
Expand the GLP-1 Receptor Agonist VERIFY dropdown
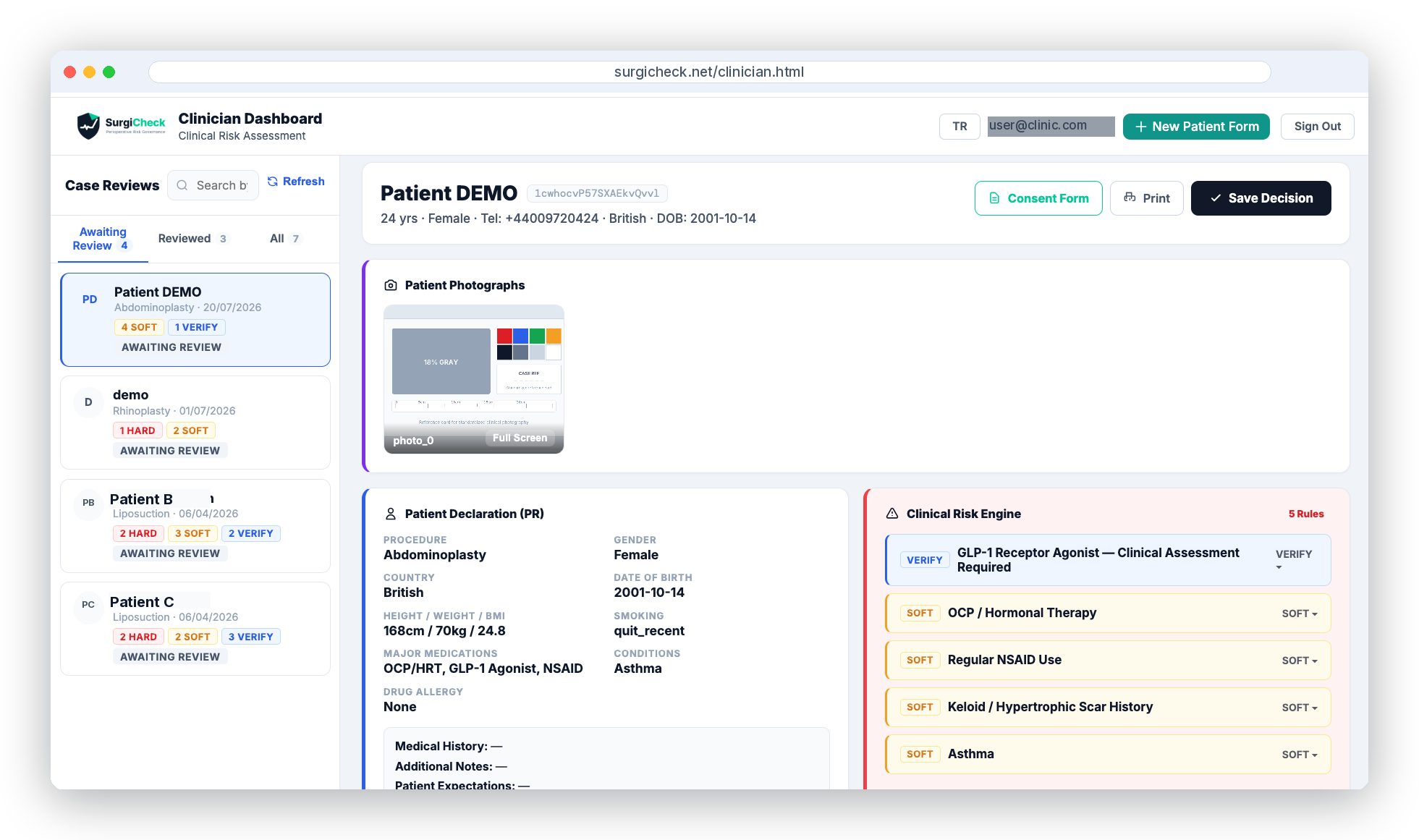(1294, 560)
